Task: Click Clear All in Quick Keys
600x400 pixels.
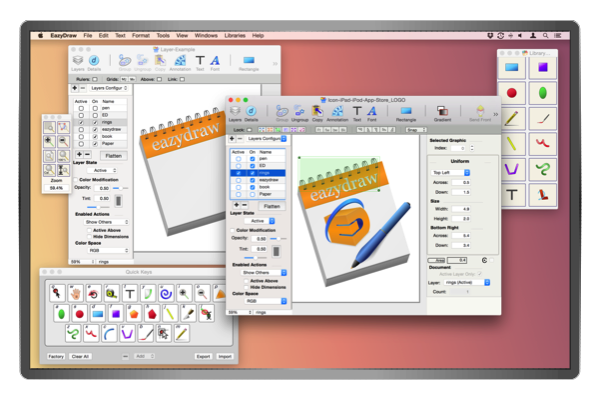Action: [x=80, y=356]
